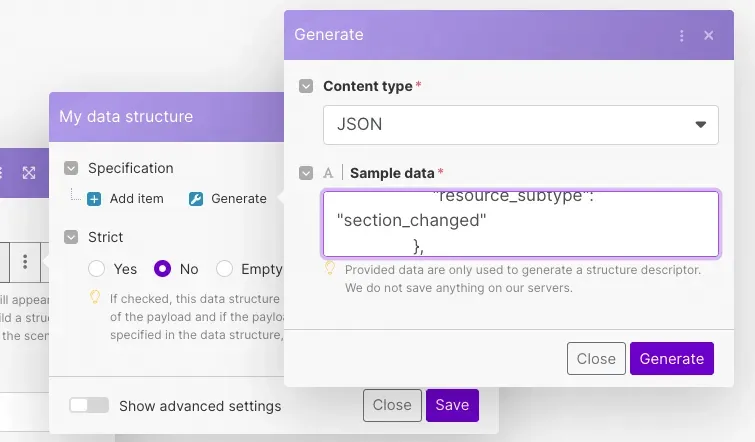755x442 pixels.
Task: Collapse the Specification section arrow
Action: pos(71,168)
